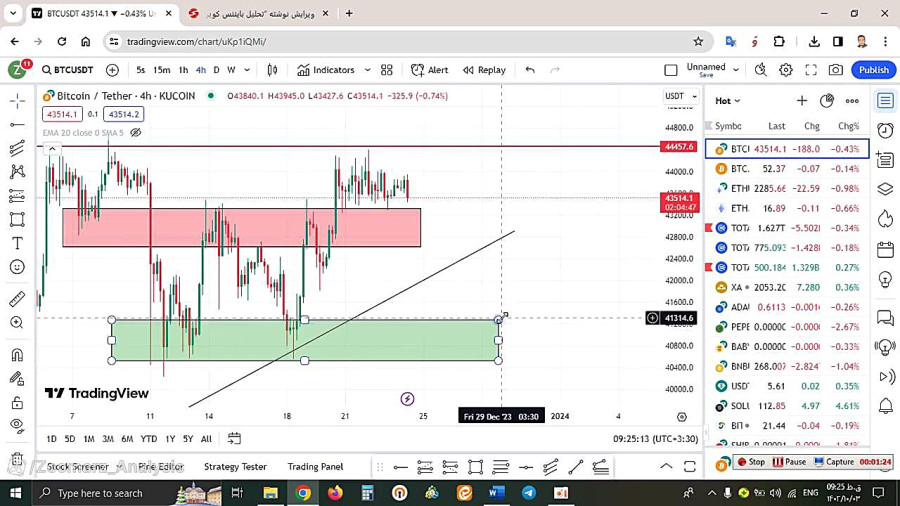The image size is (900, 506).
Task: Toggle magnet mode on the drawing toolbar
Action: coord(17,355)
